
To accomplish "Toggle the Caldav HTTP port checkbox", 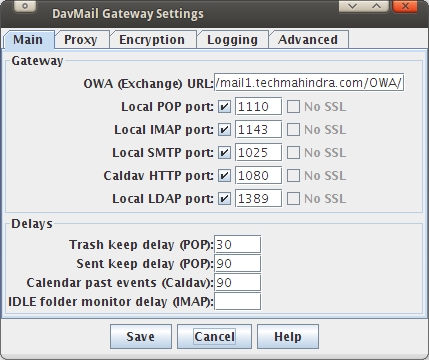I will [x=224, y=176].
